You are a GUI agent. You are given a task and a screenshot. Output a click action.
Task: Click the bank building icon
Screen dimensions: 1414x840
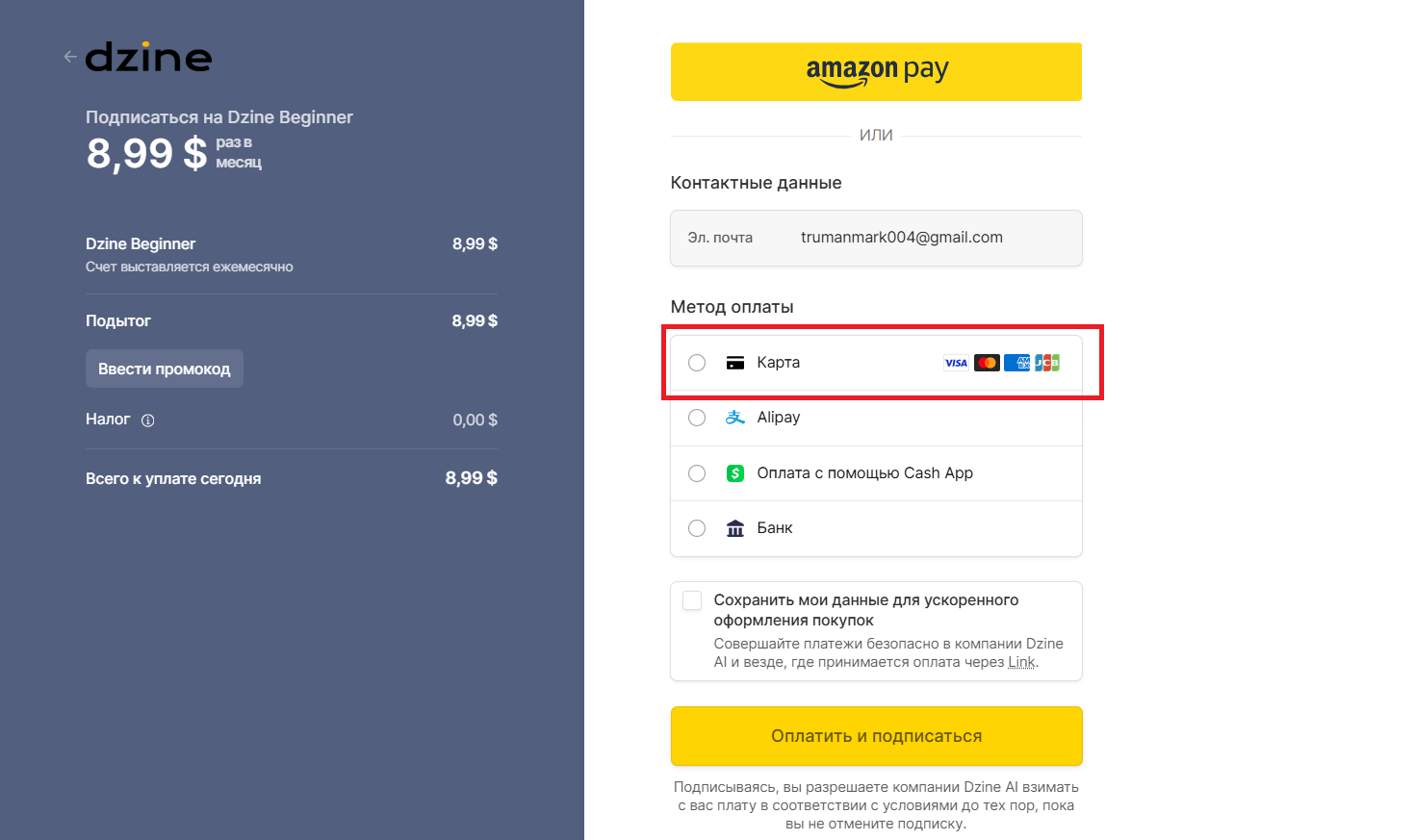735,528
